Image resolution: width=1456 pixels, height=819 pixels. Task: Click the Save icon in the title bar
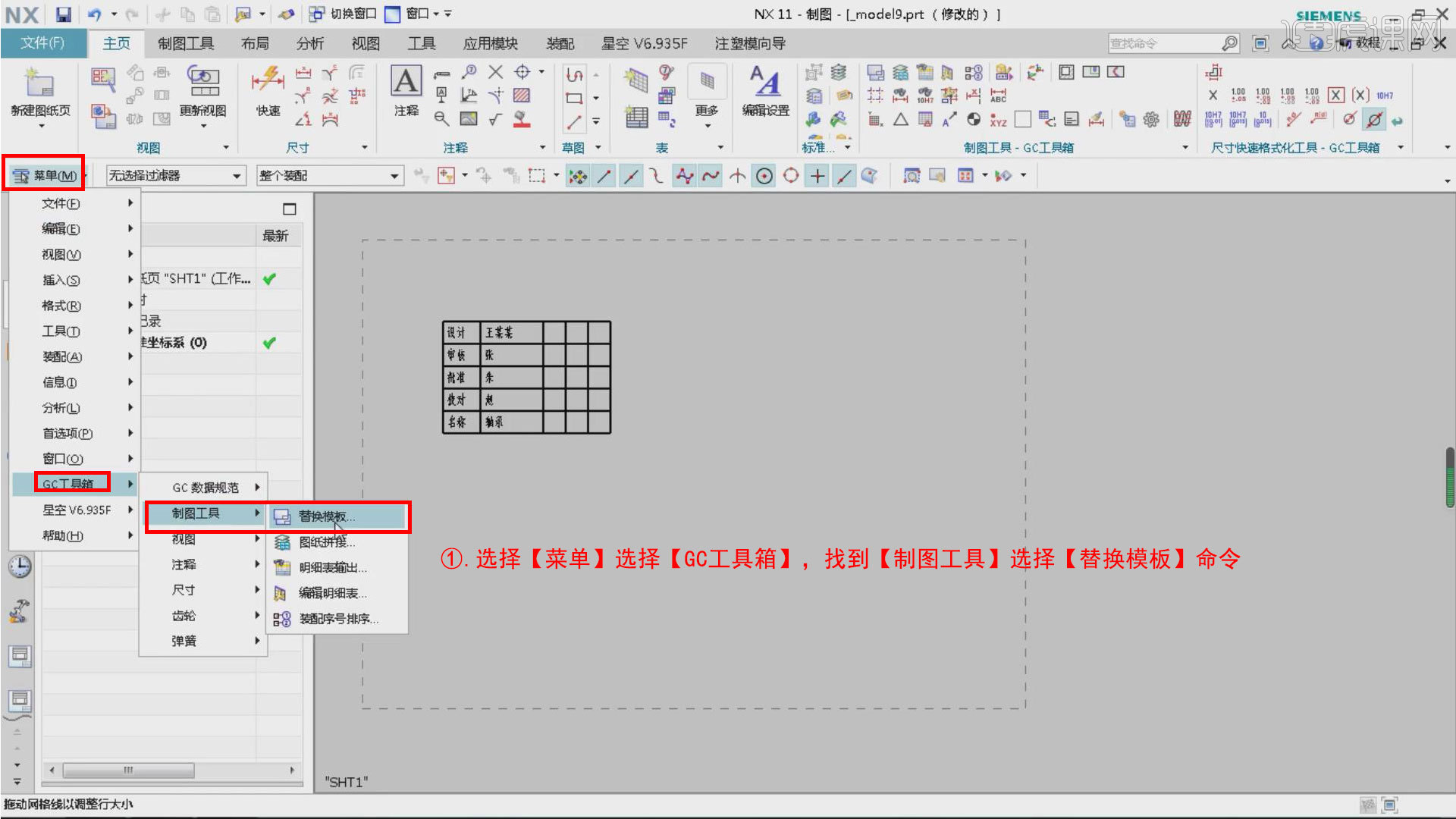(x=64, y=14)
